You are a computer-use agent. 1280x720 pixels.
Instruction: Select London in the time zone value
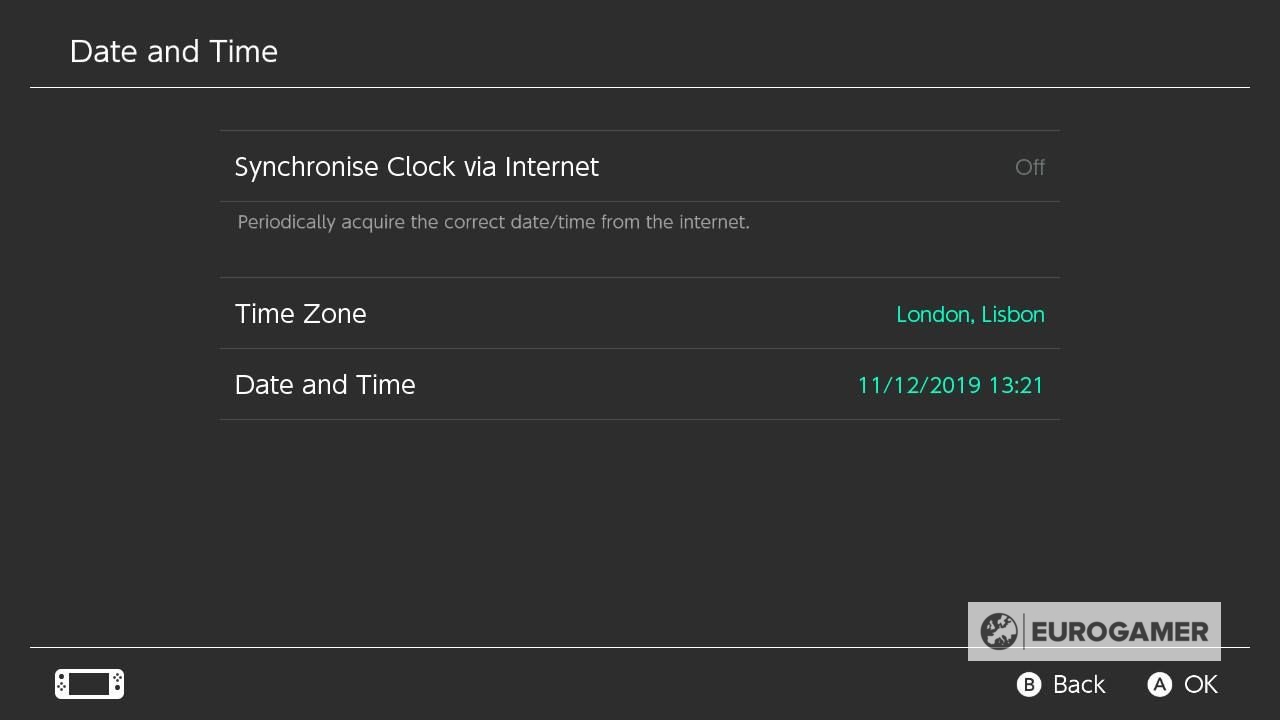pyautogui.click(x=933, y=314)
